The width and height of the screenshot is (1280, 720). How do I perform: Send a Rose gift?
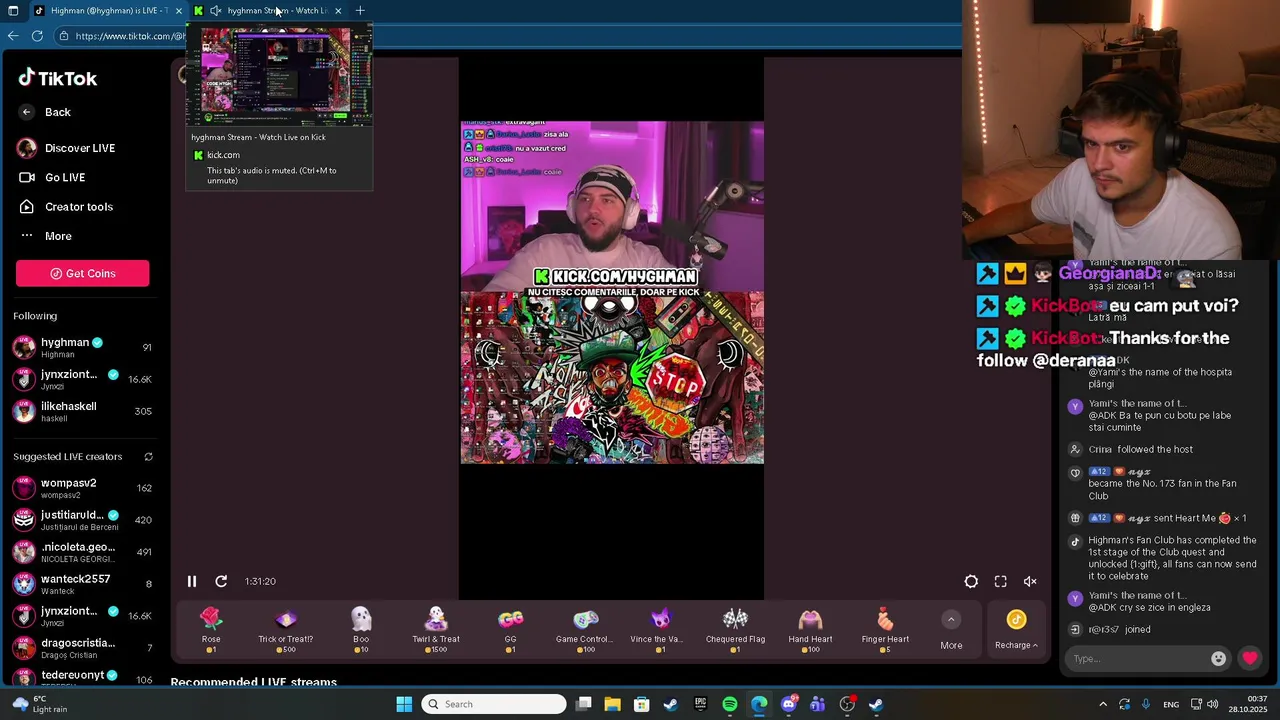pyautogui.click(x=211, y=630)
